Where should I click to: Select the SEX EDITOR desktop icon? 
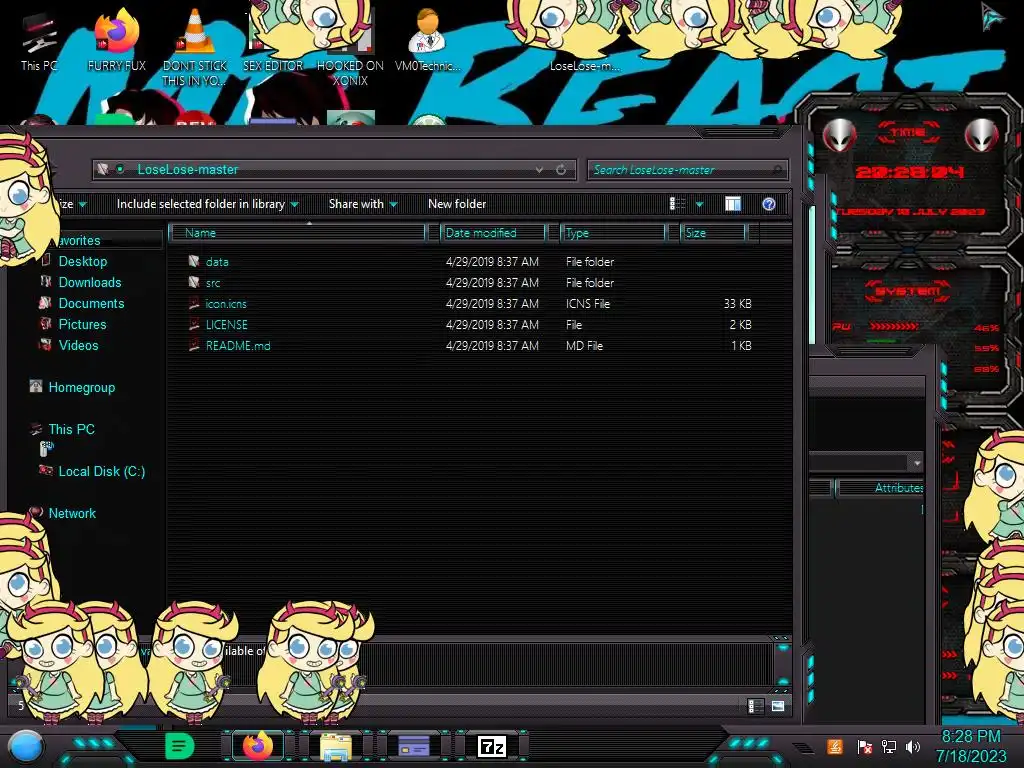point(273,41)
